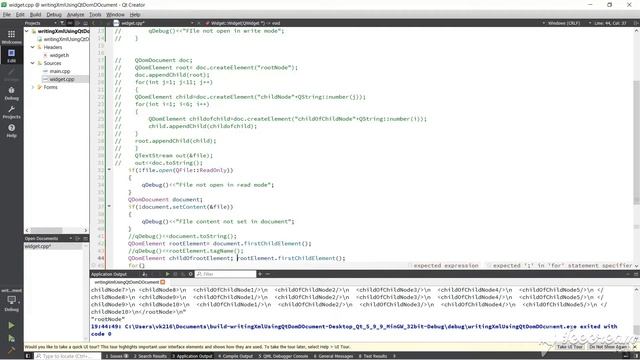This screenshot has width=640, height=360.
Task: Toggle fold marker at line 32
Action: (109, 169)
